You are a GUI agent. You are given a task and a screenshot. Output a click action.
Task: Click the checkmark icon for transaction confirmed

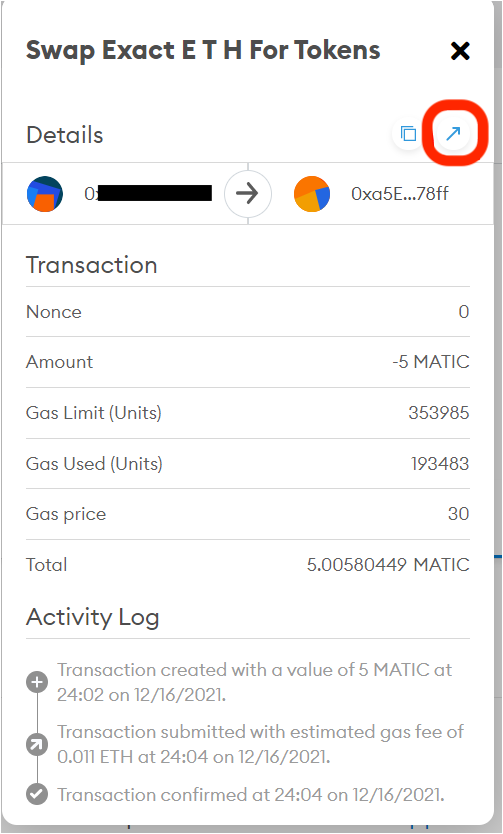click(x=37, y=795)
